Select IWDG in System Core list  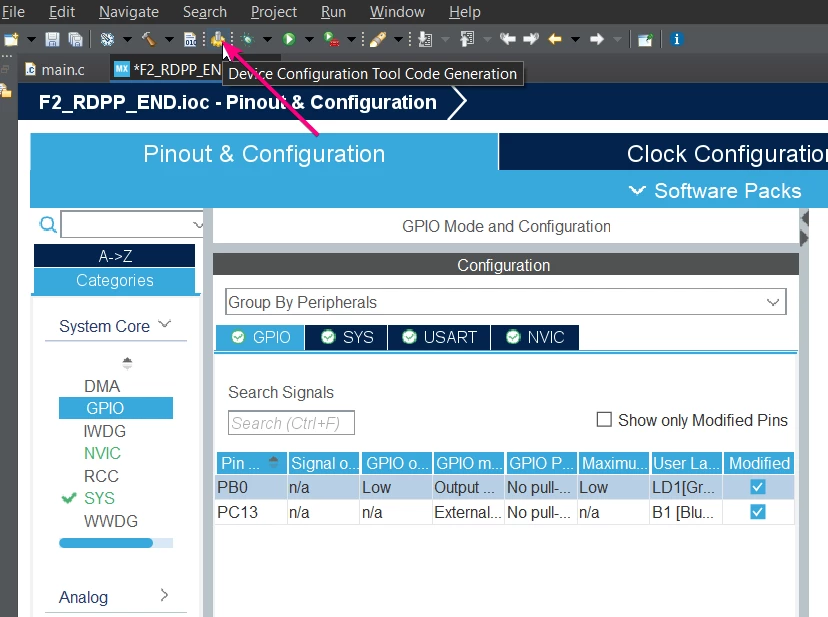tap(105, 431)
